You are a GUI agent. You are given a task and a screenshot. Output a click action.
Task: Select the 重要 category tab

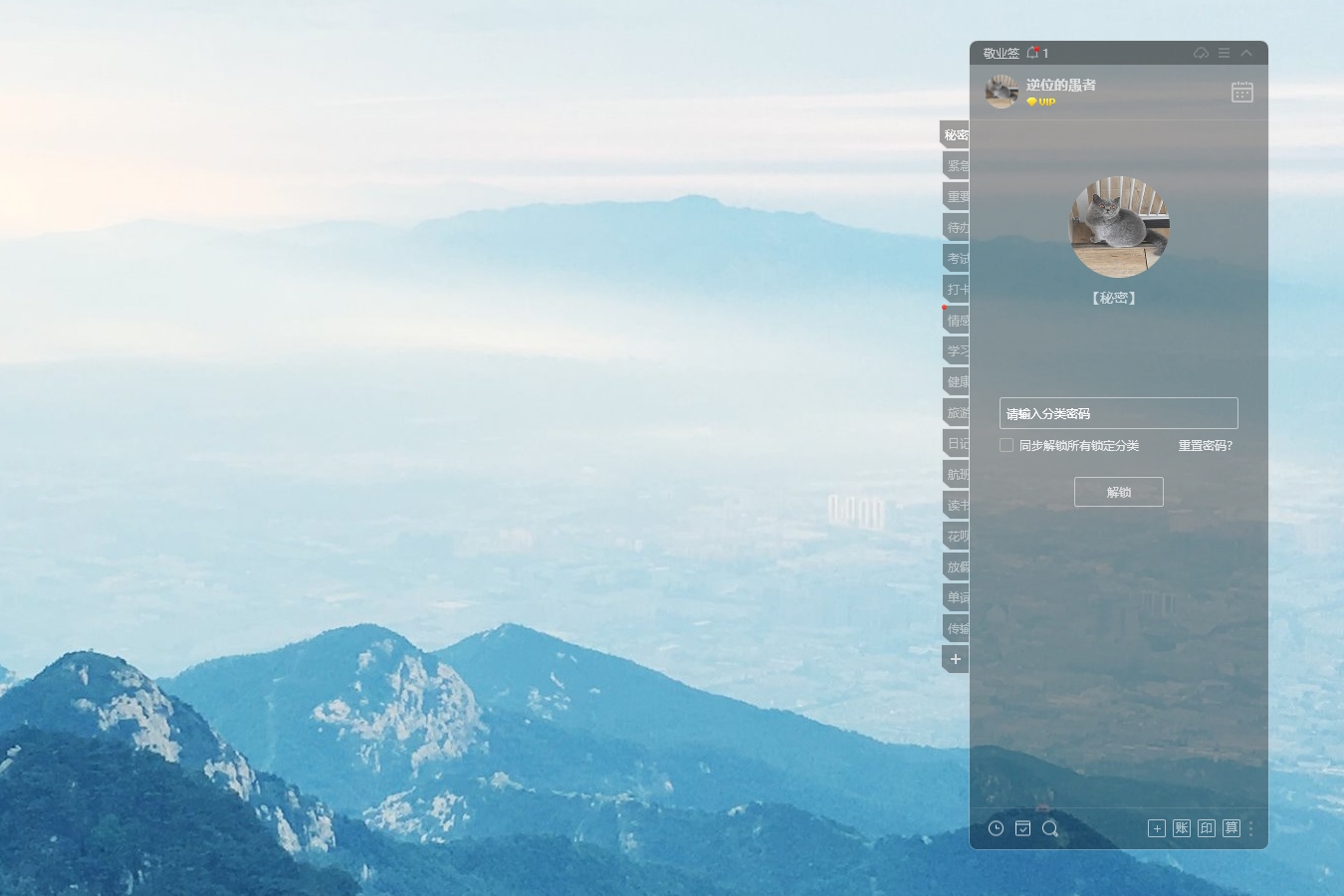(956, 196)
